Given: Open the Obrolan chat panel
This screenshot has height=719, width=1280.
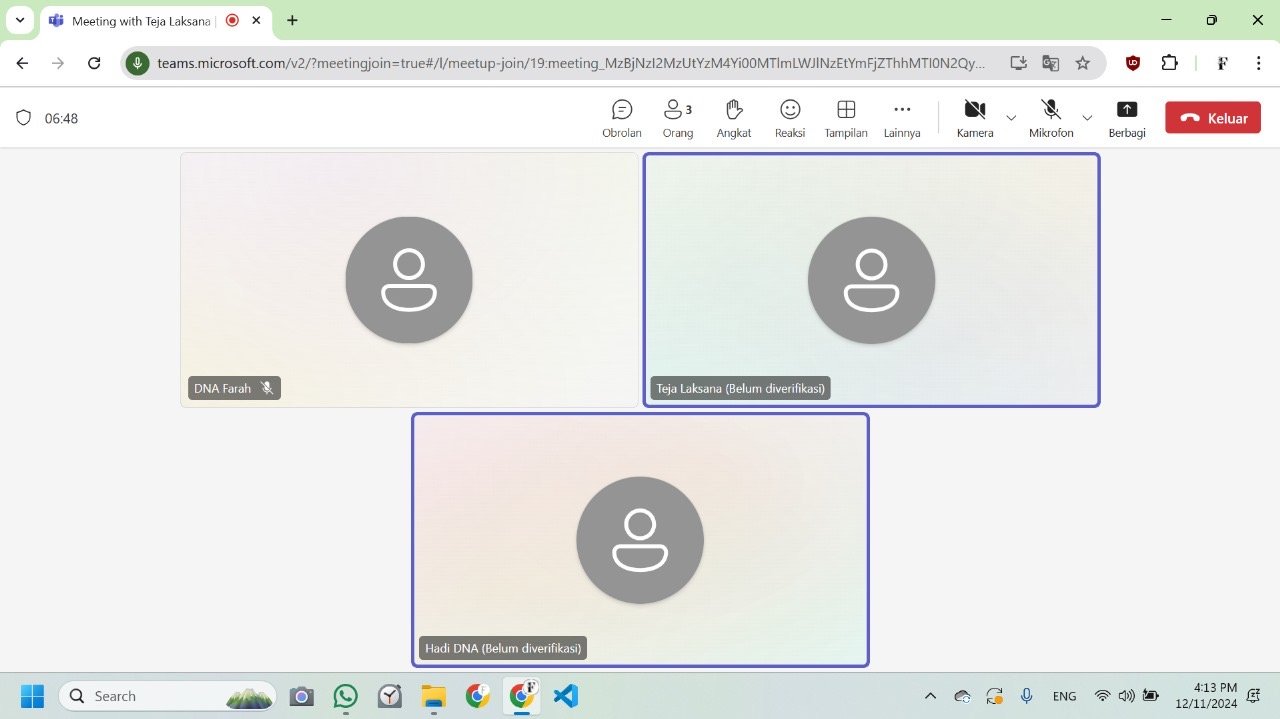Looking at the screenshot, I should pyautogui.click(x=621, y=118).
